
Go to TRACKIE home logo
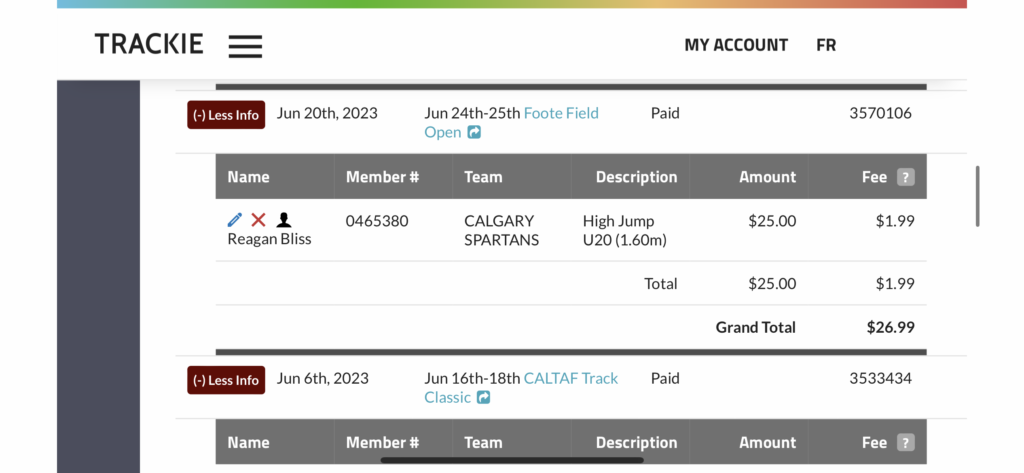click(150, 44)
